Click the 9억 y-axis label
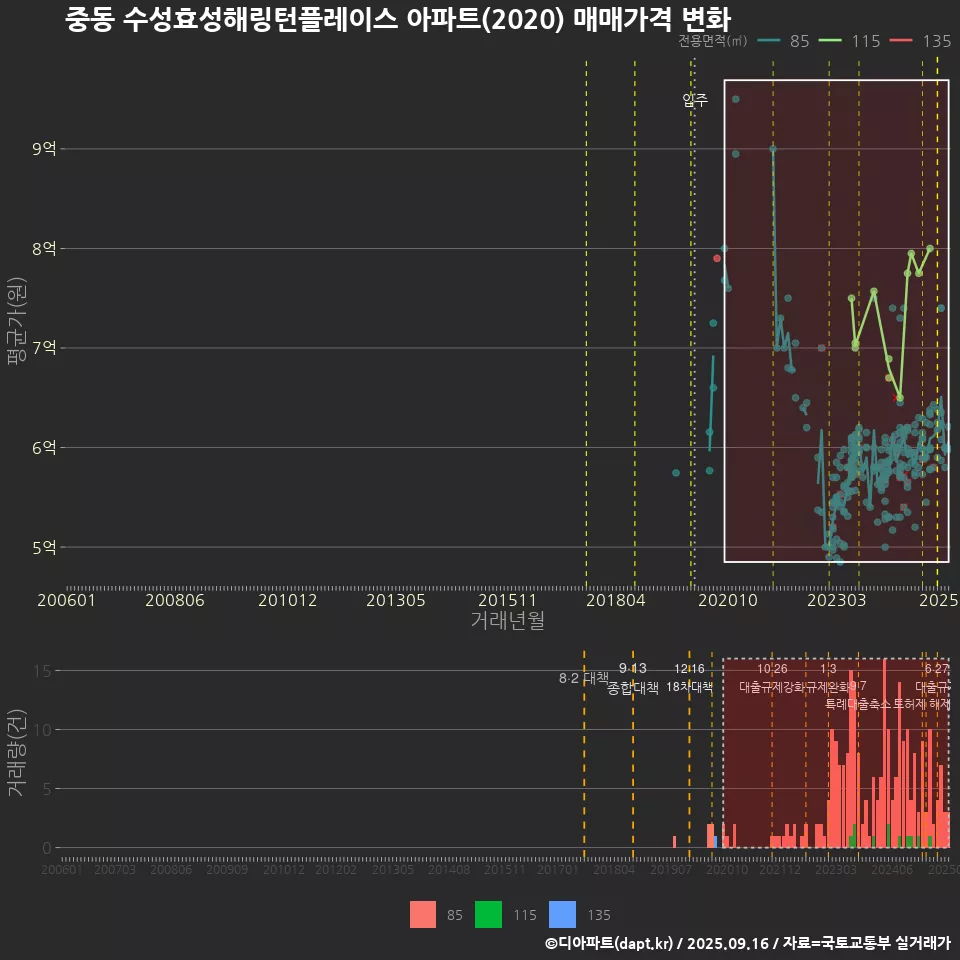 [44, 149]
